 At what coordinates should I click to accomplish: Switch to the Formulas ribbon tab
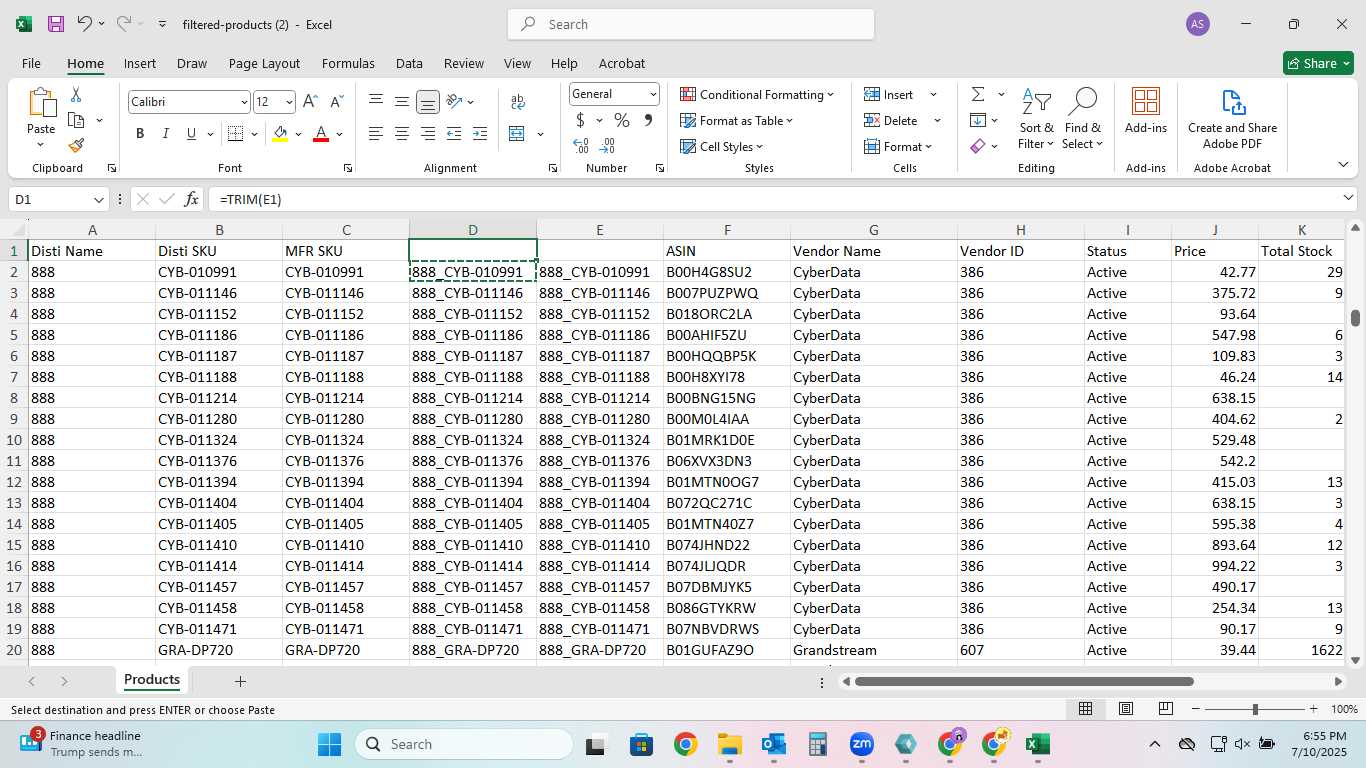point(348,63)
